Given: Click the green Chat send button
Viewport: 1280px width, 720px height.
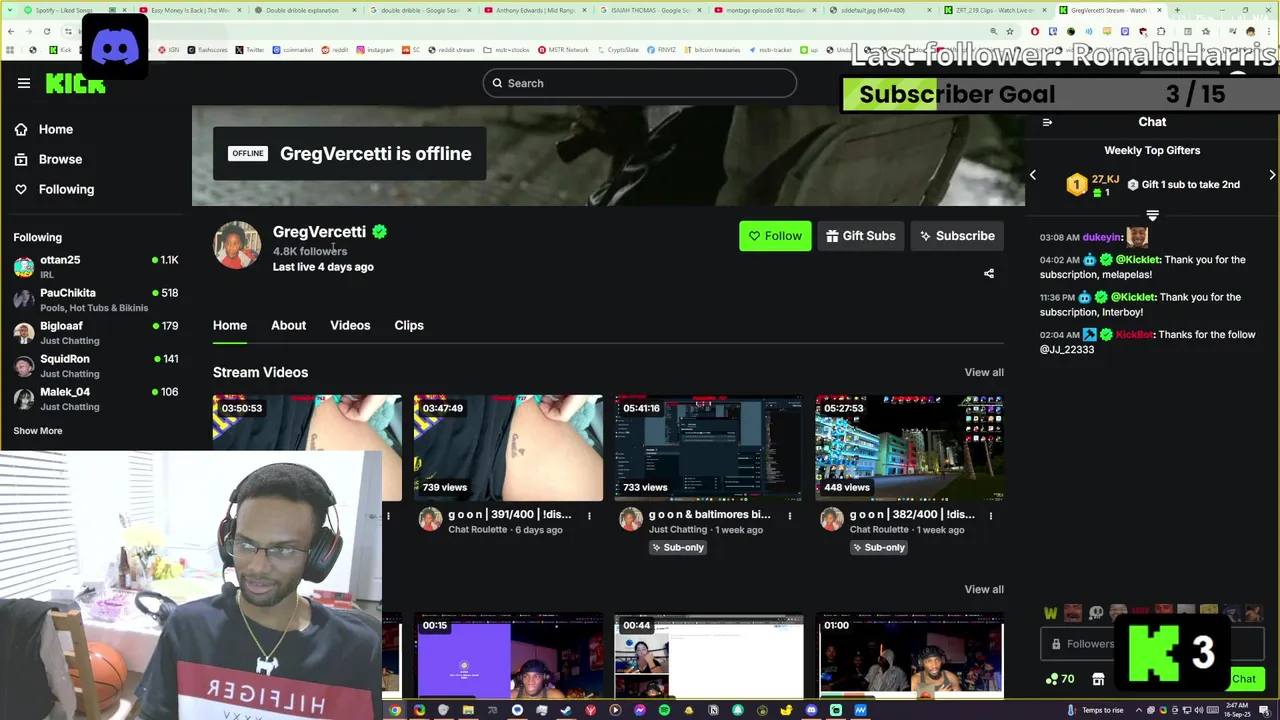Looking at the screenshot, I should 1243,679.
